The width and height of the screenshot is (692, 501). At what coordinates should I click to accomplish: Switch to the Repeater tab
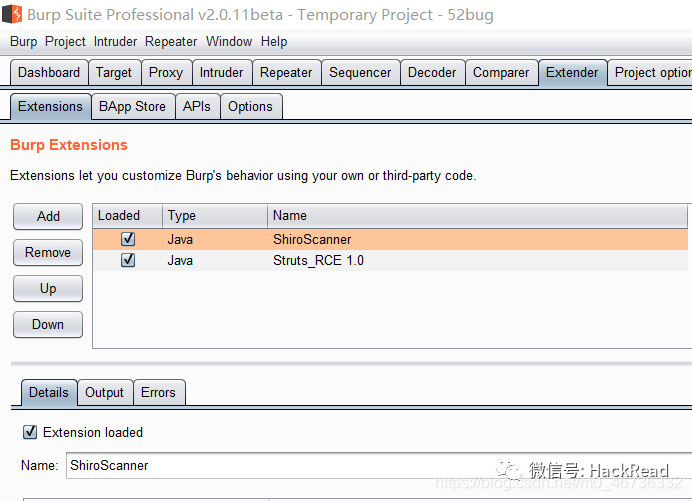coord(286,72)
